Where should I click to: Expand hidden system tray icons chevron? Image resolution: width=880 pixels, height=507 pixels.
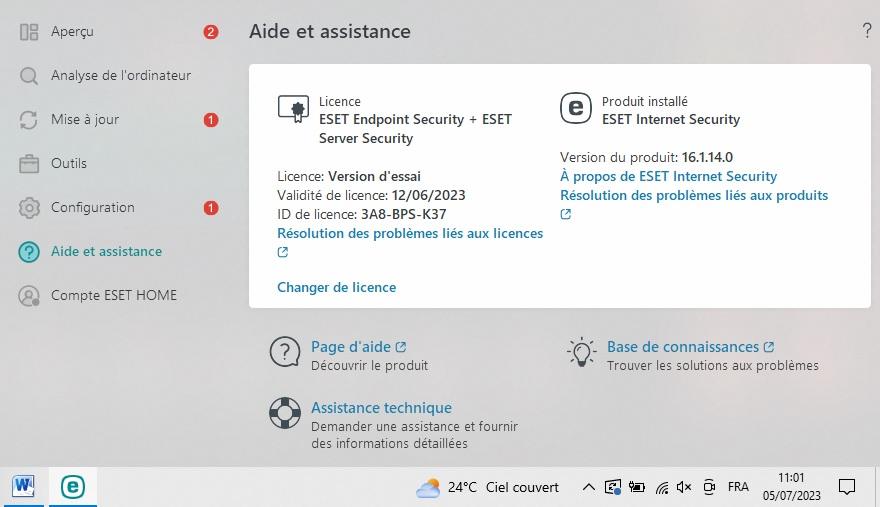point(588,487)
